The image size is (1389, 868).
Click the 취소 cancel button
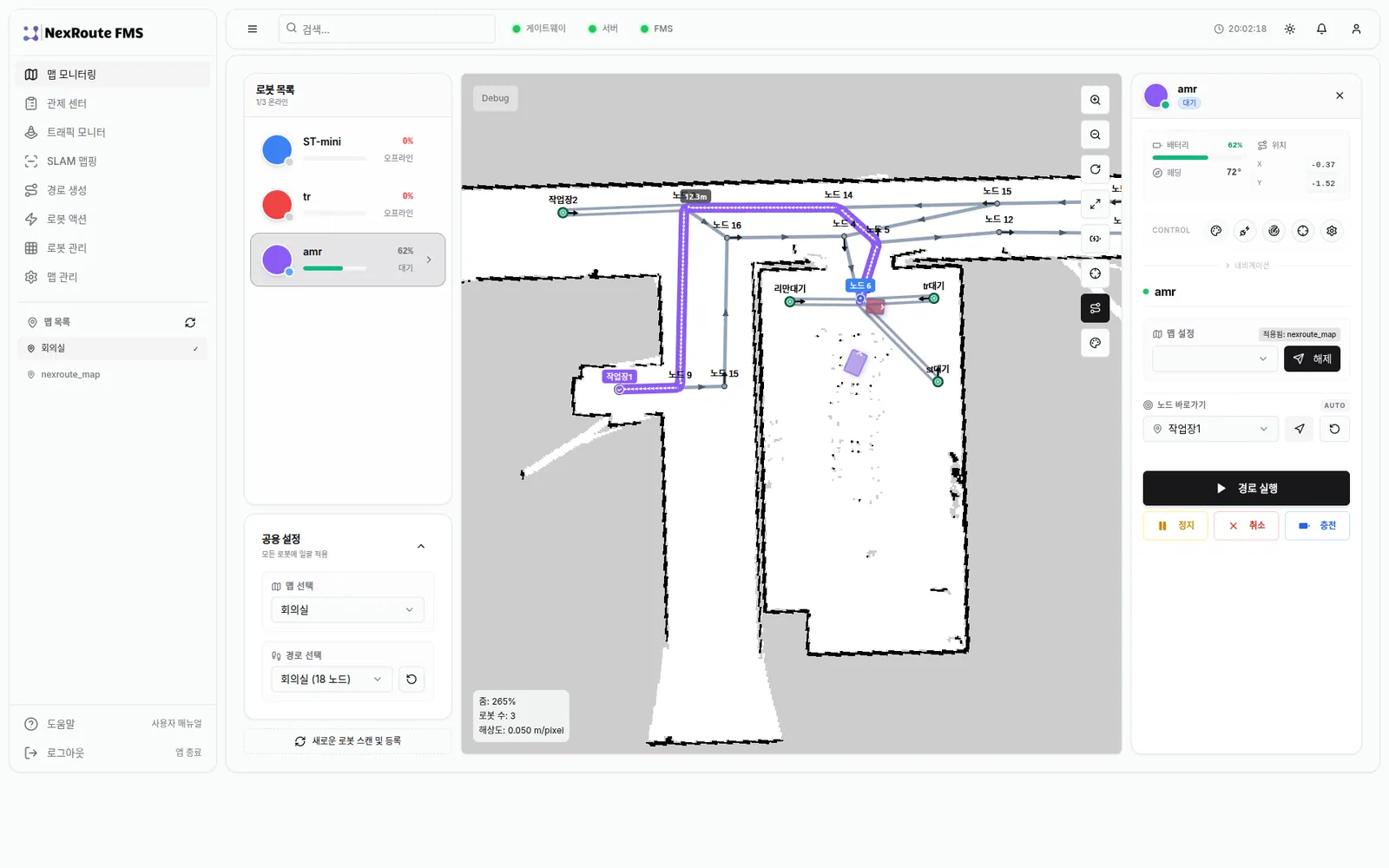1246,526
